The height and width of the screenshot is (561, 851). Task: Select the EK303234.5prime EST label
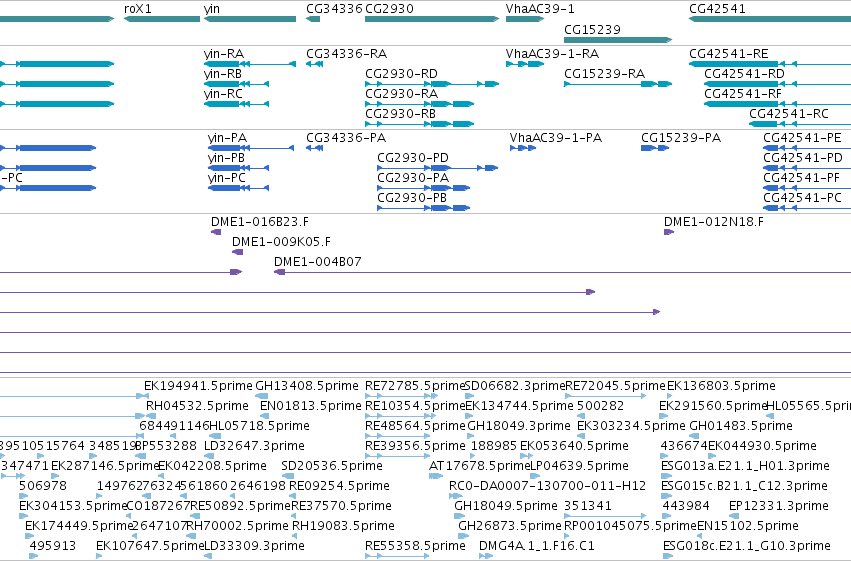(x=631, y=426)
